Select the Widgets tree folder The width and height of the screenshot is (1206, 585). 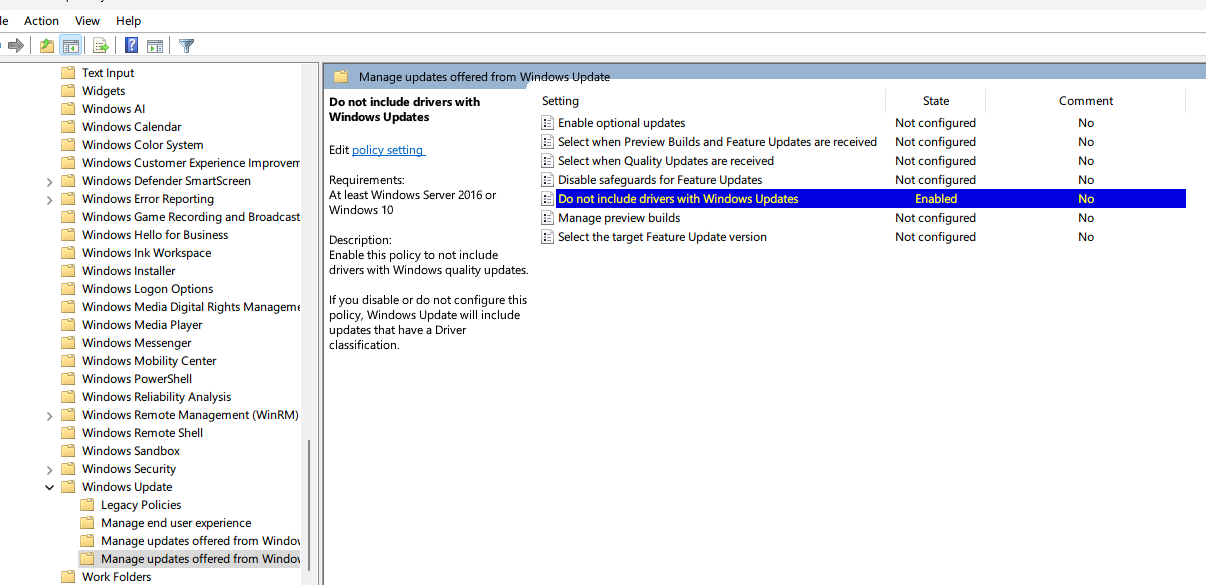point(104,91)
